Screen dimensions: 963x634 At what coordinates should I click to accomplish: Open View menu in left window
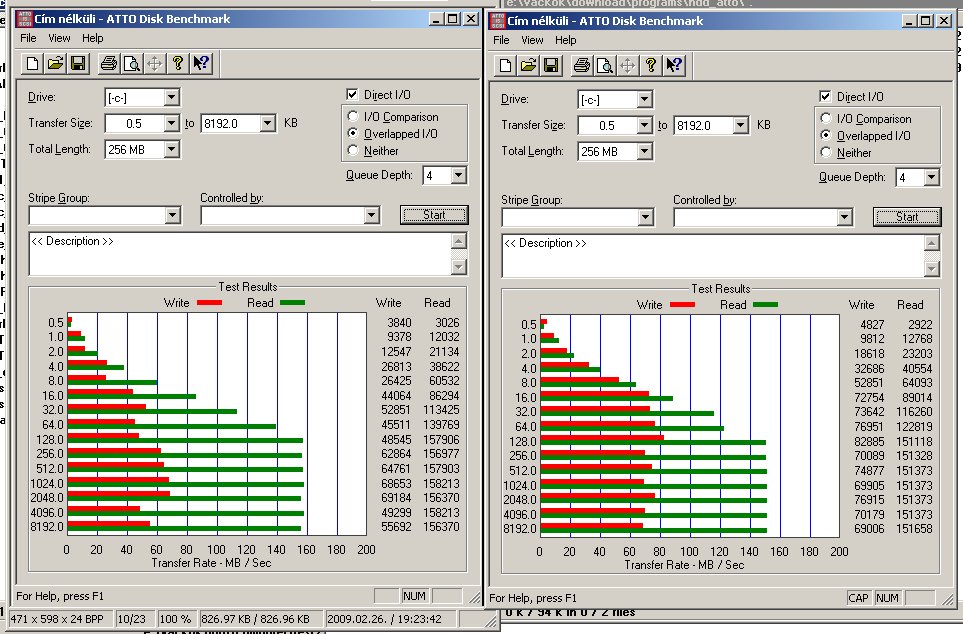(x=59, y=38)
